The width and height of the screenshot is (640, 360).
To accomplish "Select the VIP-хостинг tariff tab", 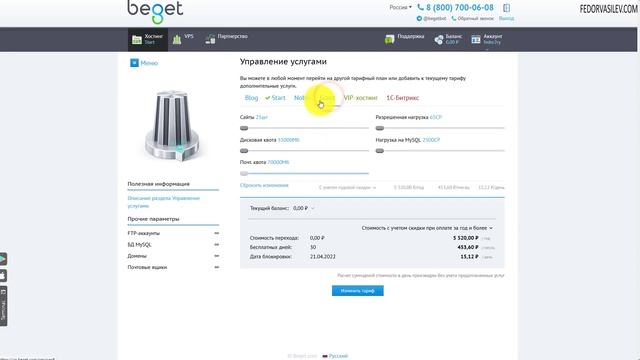I will click(360, 98).
